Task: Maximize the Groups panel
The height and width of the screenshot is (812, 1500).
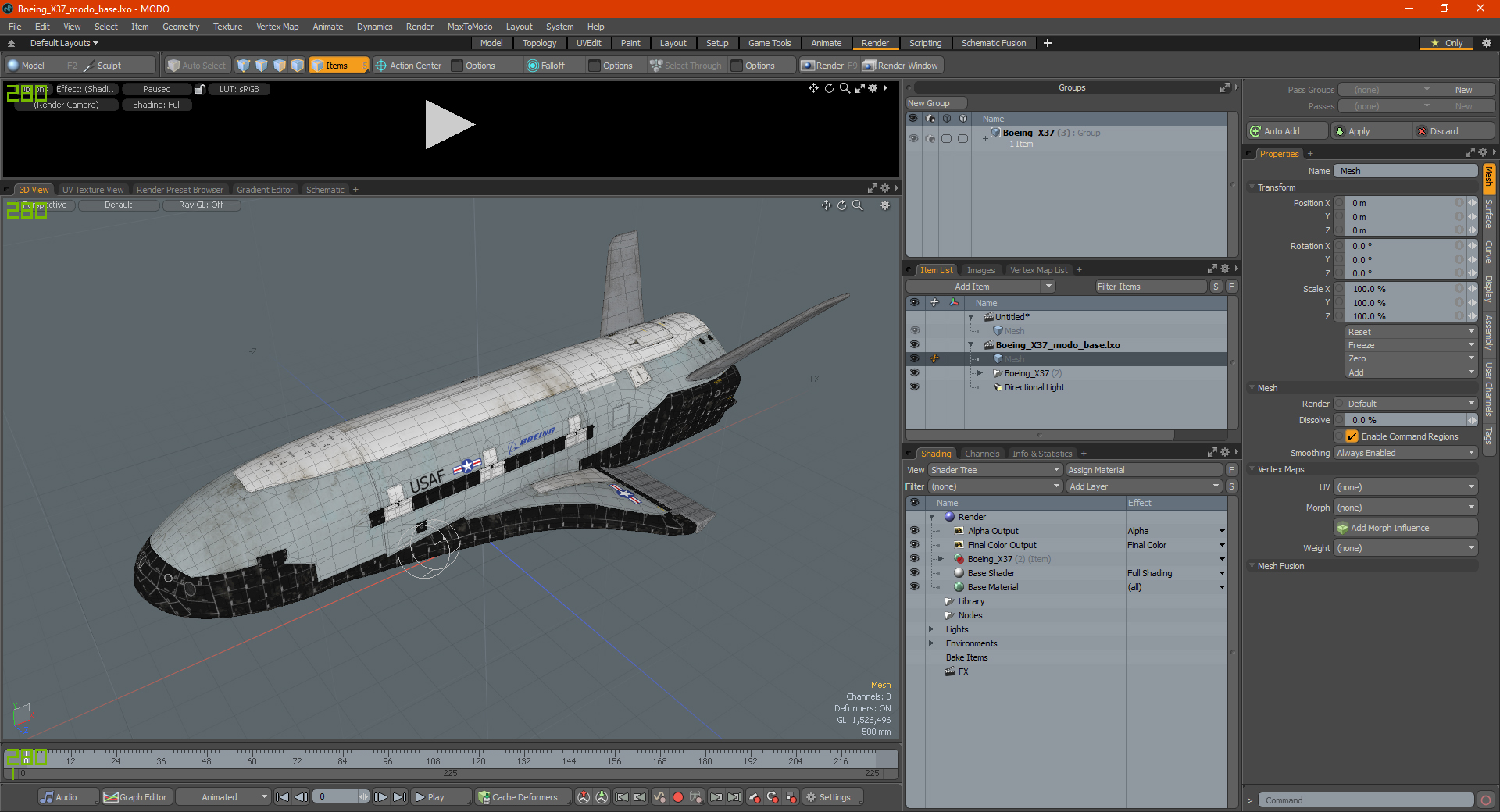Action: 1225,87
